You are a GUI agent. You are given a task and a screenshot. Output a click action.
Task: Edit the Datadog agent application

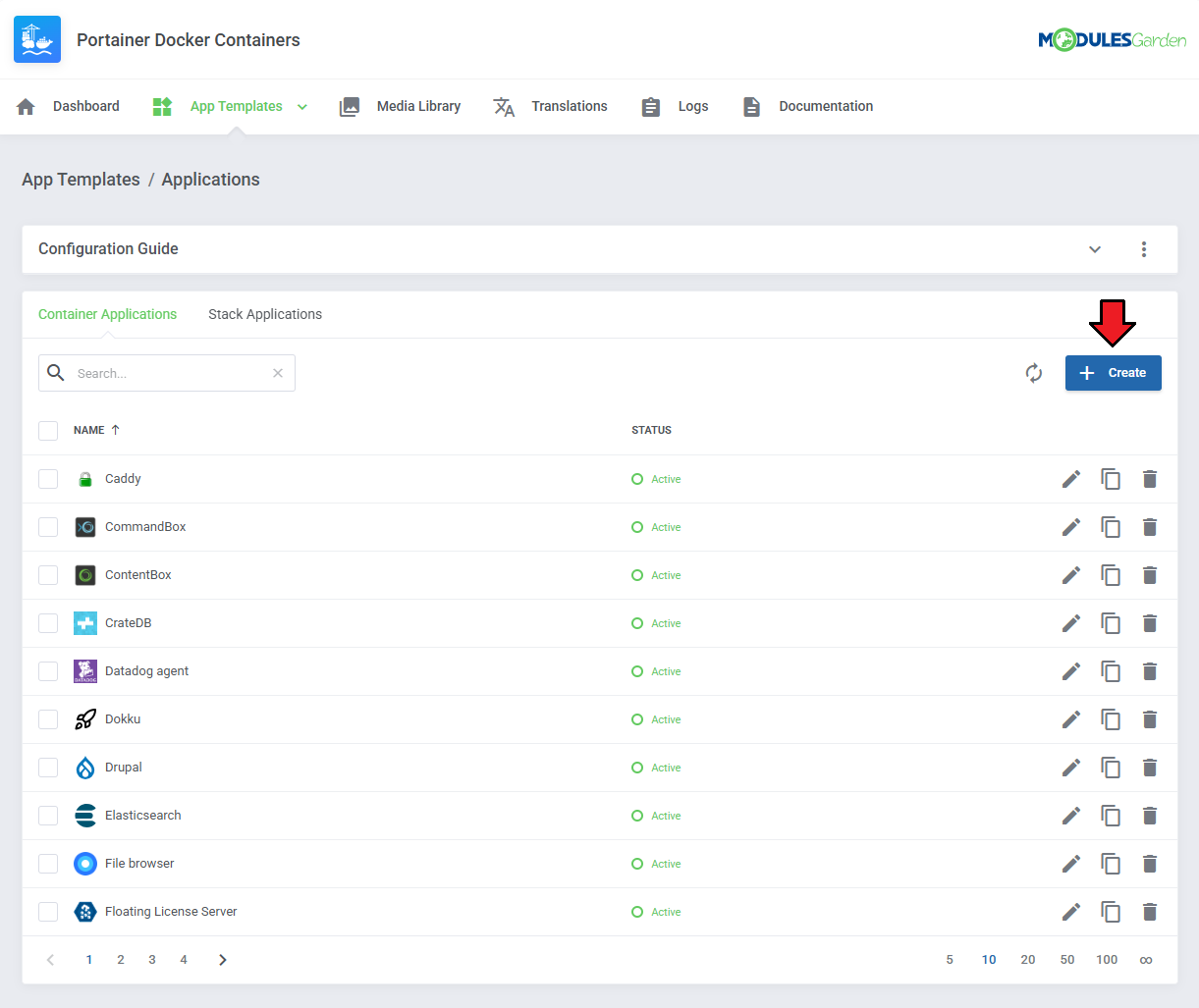click(1071, 671)
